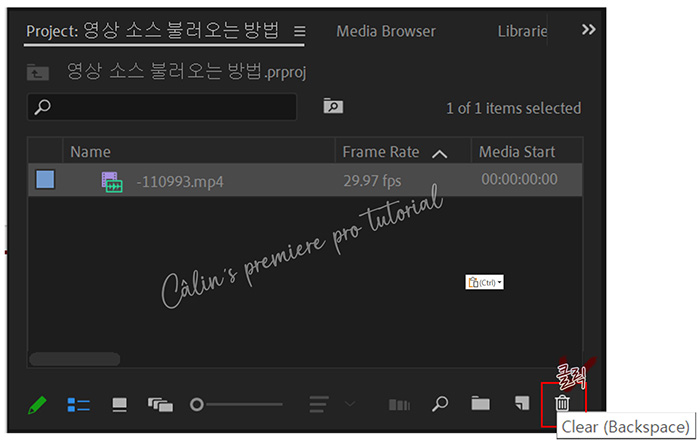Click the sort direction caret on Frame Rate
Image resolution: width=700 pixels, height=444 pixels.
point(440,154)
